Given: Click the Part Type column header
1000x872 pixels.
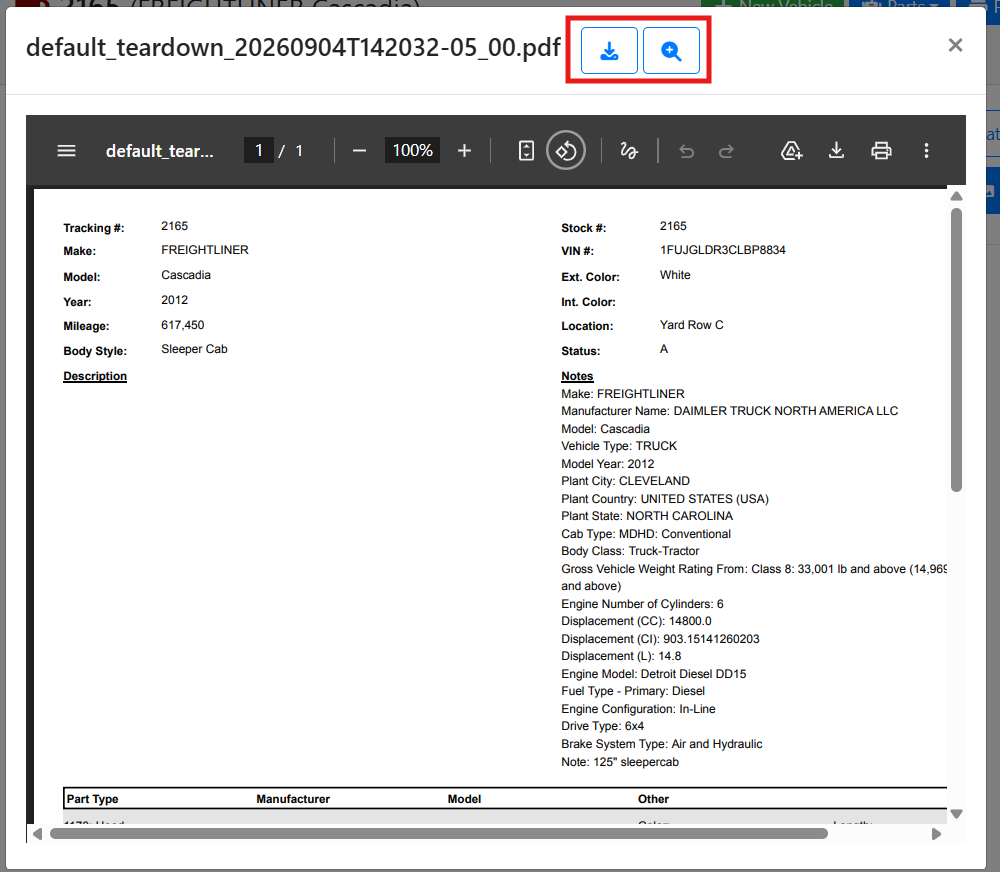Looking at the screenshot, I should click(x=92, y=799).
